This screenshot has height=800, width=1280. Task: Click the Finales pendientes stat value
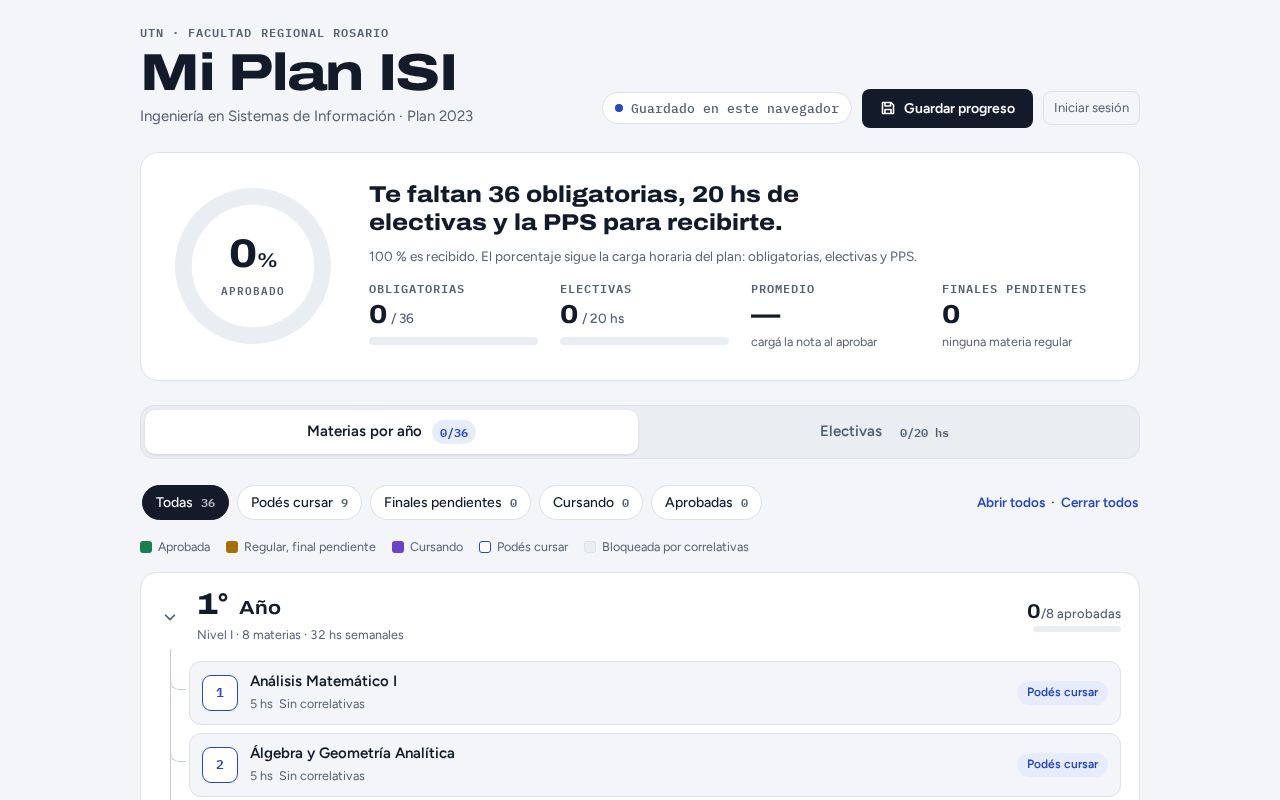point(951,315)
